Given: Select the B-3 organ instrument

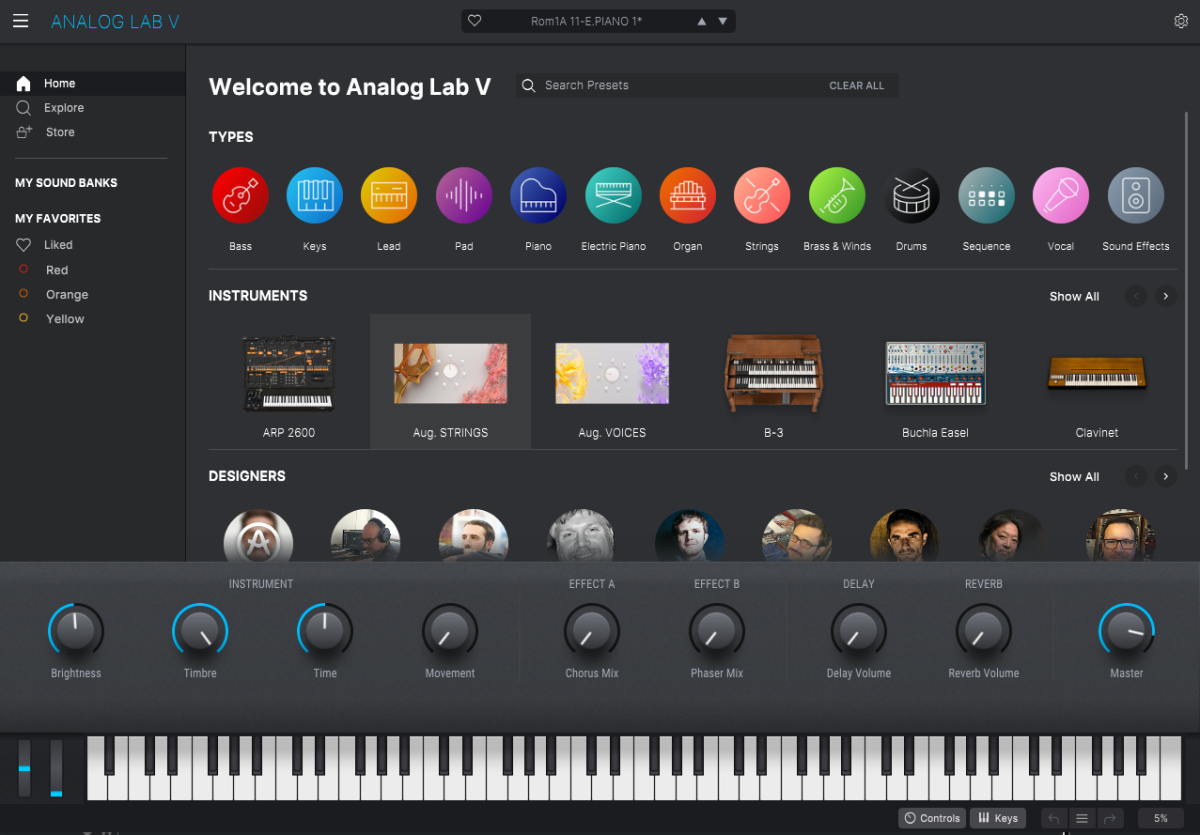Looking at the screenshot, I should [773, 382].
